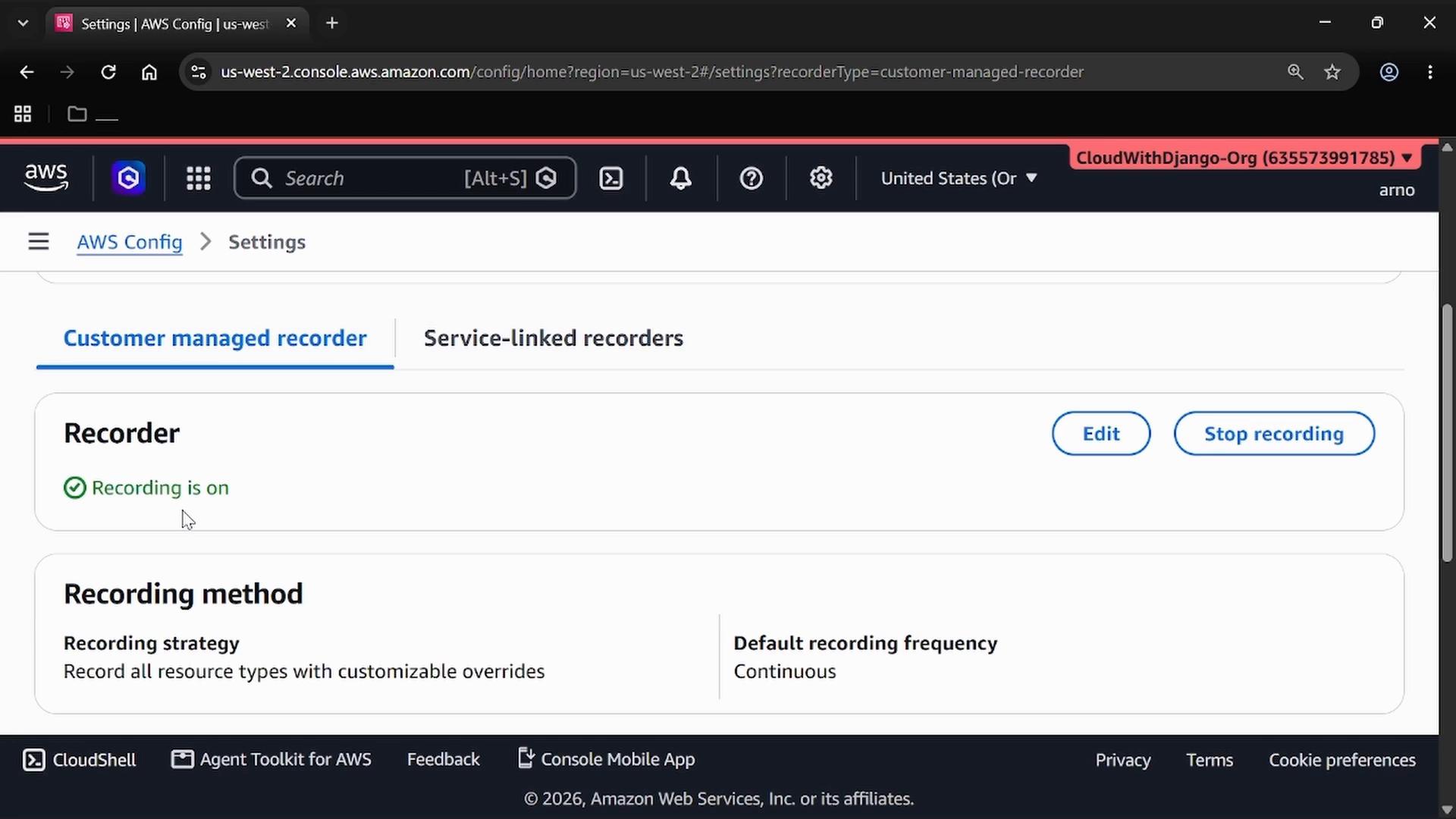1456x819 pixels.
Task: Click the browser address bar URL
Action: [651, 72]
